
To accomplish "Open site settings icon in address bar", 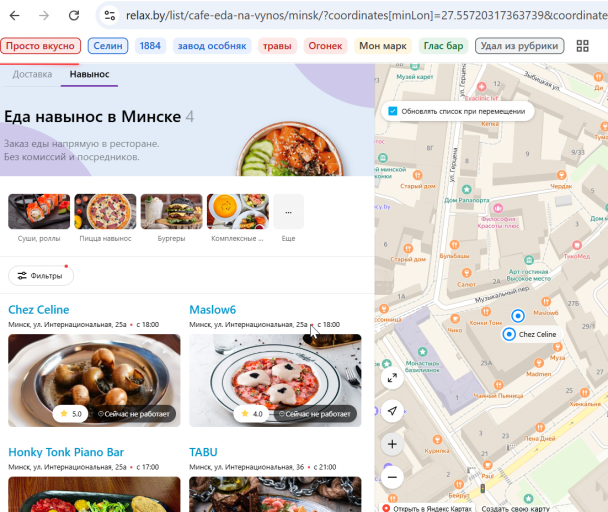I will [110, 16].
